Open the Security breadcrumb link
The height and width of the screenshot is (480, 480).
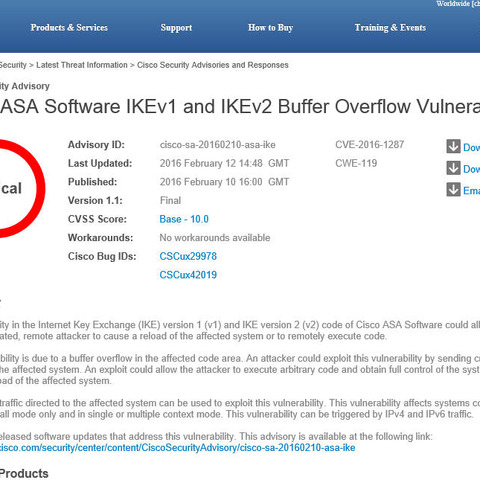click(13, 65)
